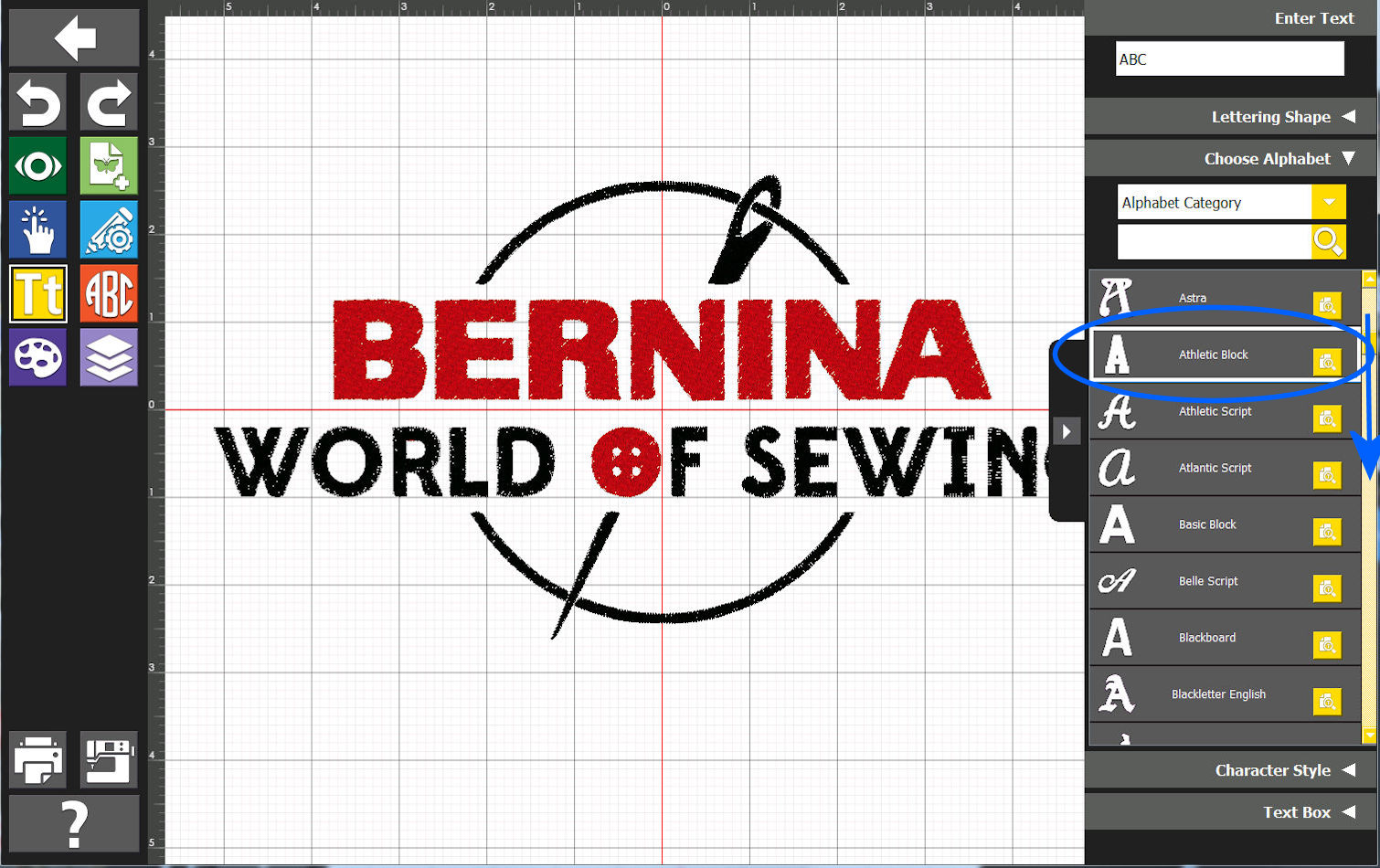Undo the last action

[38, 101]
